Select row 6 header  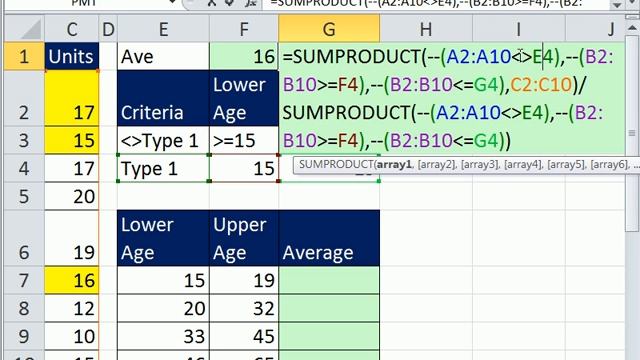tap(24, 238)
